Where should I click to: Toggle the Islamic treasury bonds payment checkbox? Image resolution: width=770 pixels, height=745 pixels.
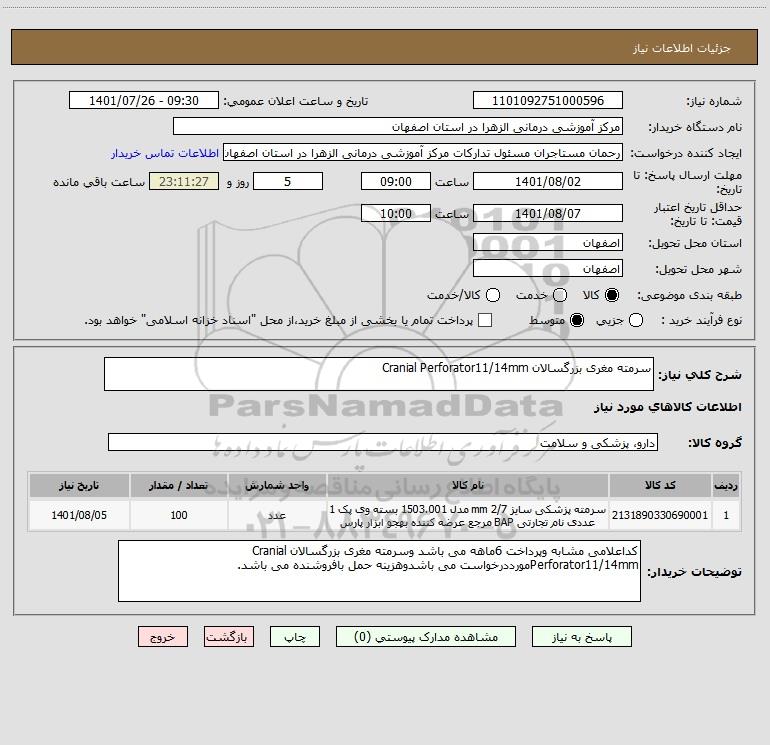[x=485, y=320]
